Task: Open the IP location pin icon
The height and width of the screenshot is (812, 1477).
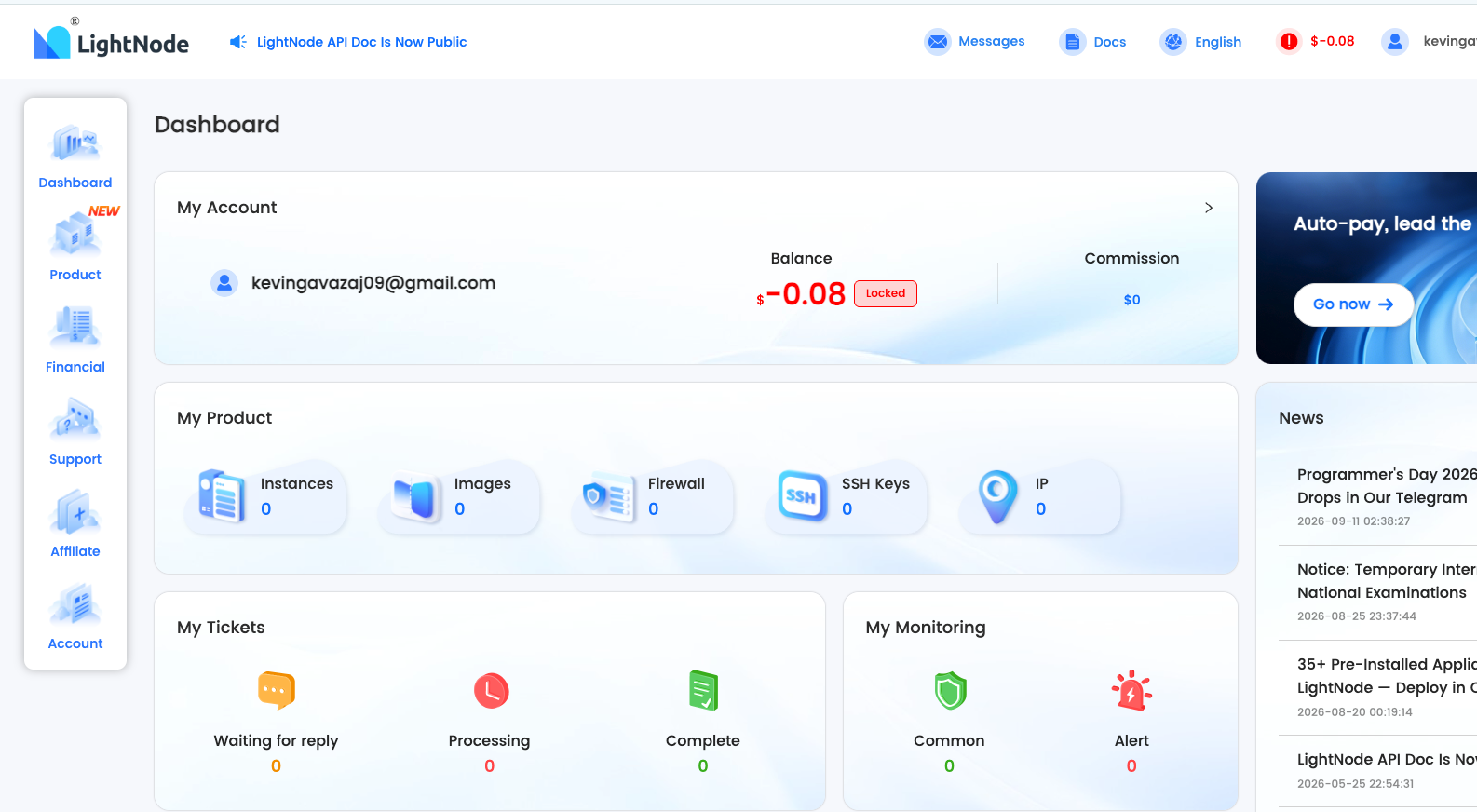Action: coord(998,496)
